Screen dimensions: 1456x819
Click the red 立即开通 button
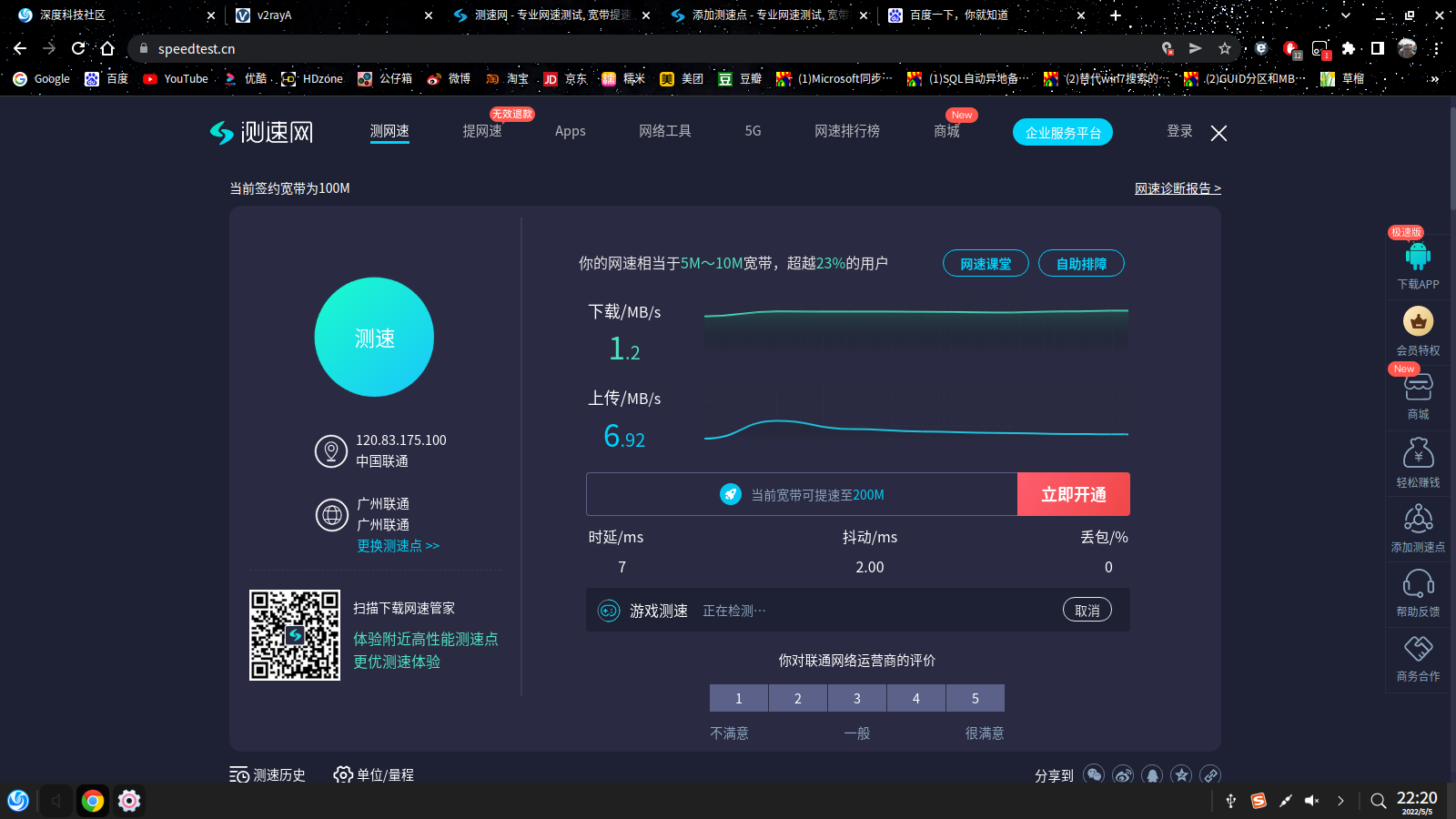tap(1073, 494)
